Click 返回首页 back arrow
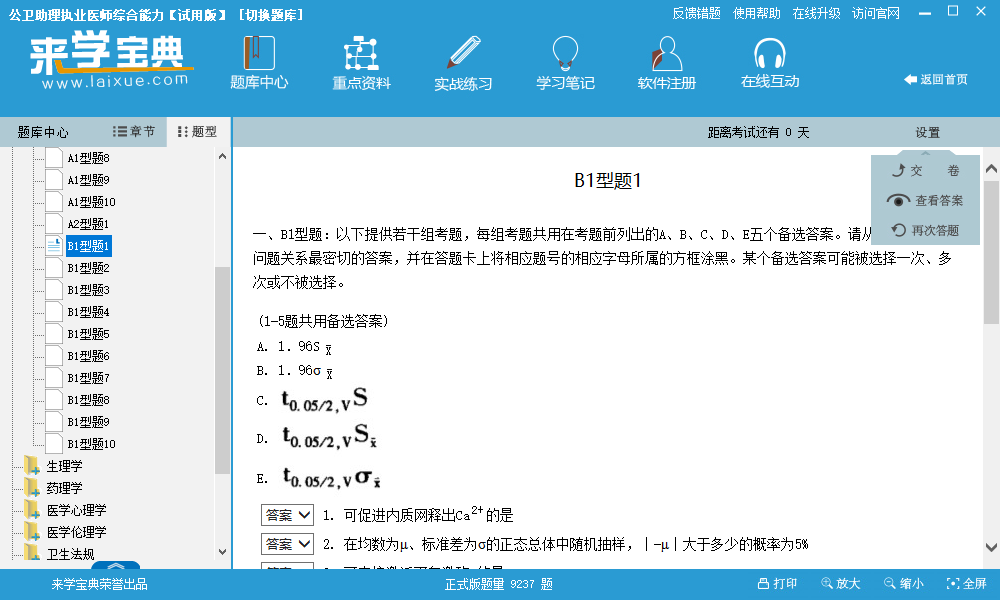Screen dimensions: 1000x600 point(910,80)
